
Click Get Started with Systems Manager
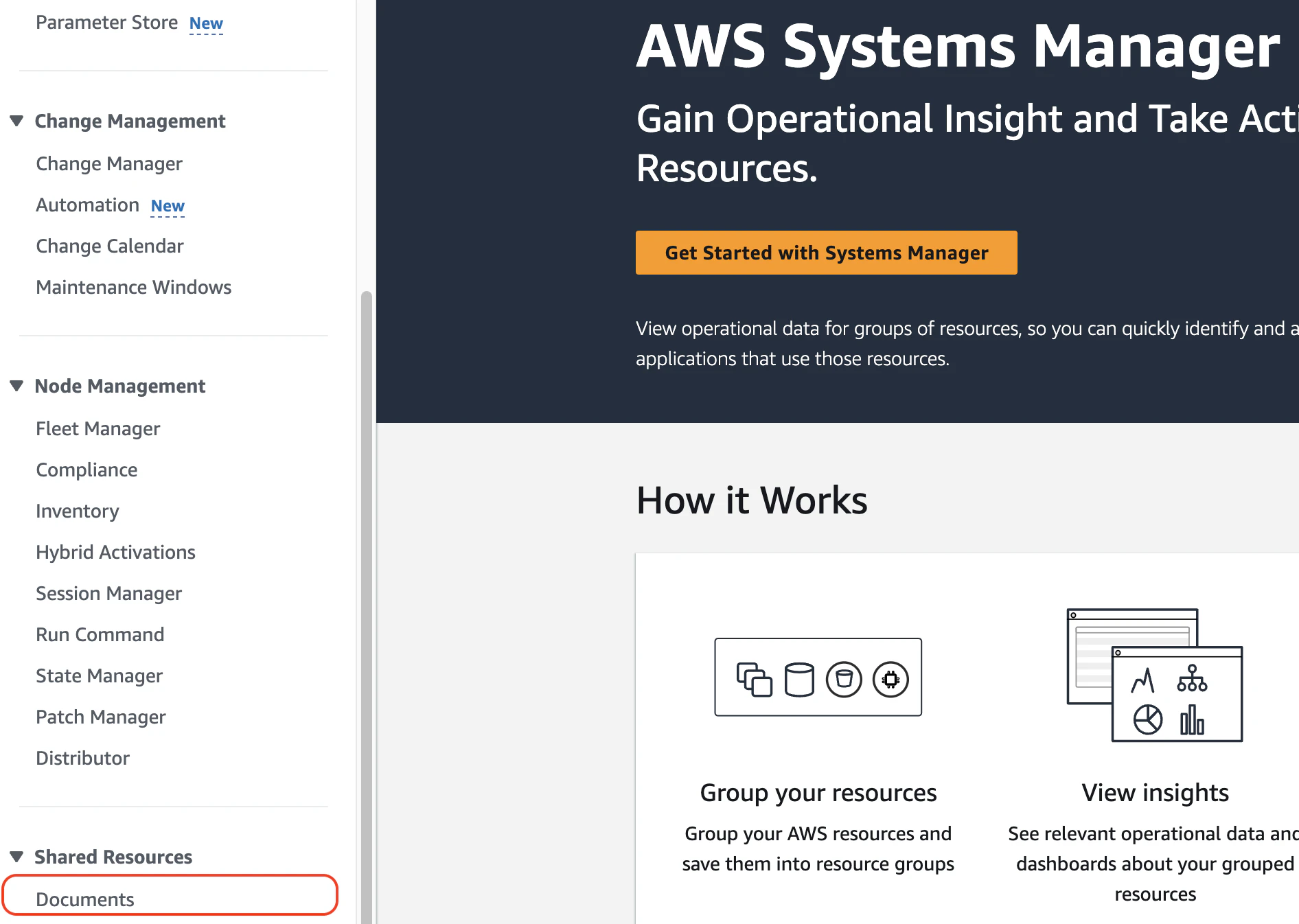click(827, 253)
